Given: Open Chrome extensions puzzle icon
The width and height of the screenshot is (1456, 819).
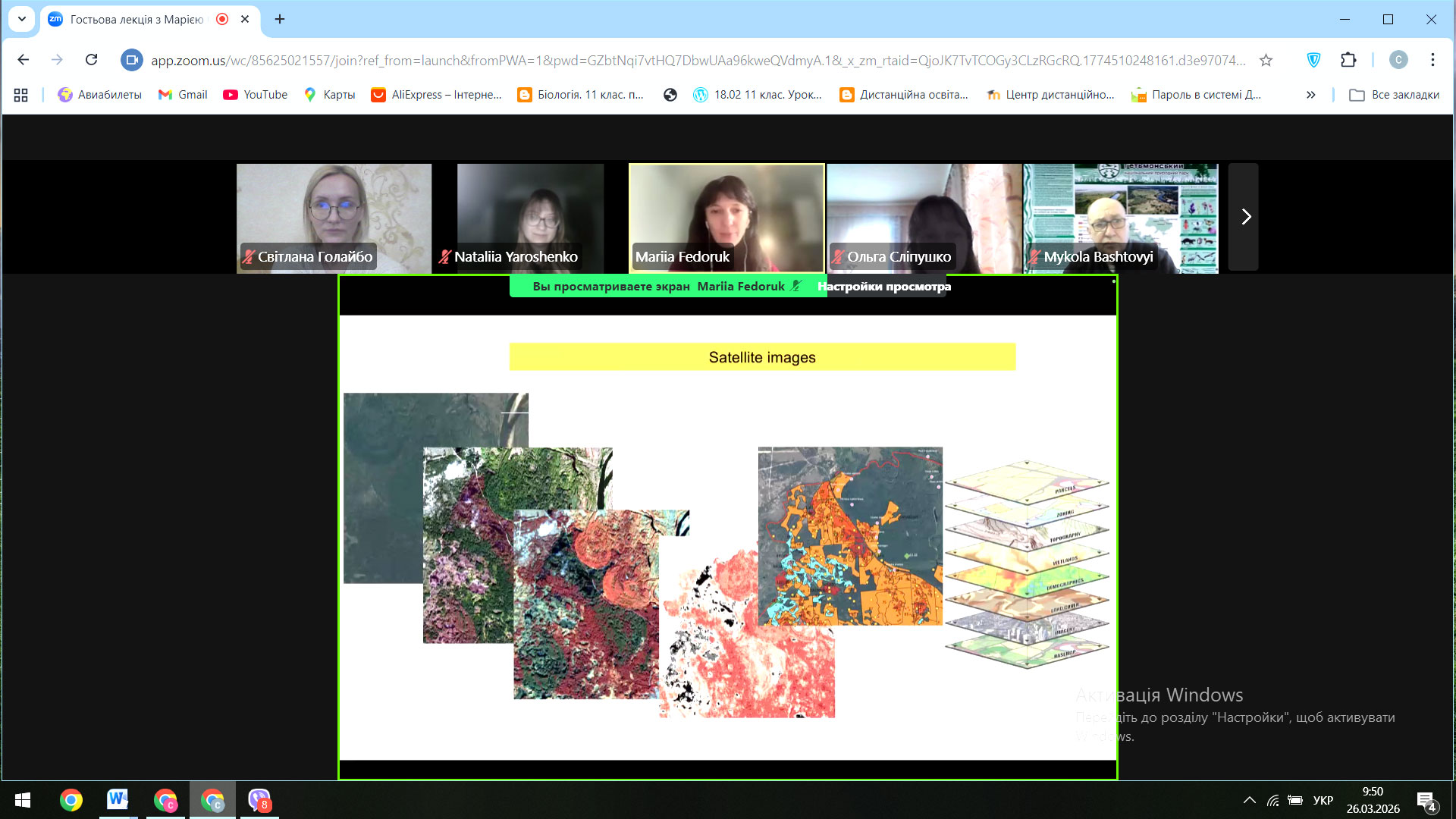Looking at the screenshot, I should click(x=1348, y=60).
